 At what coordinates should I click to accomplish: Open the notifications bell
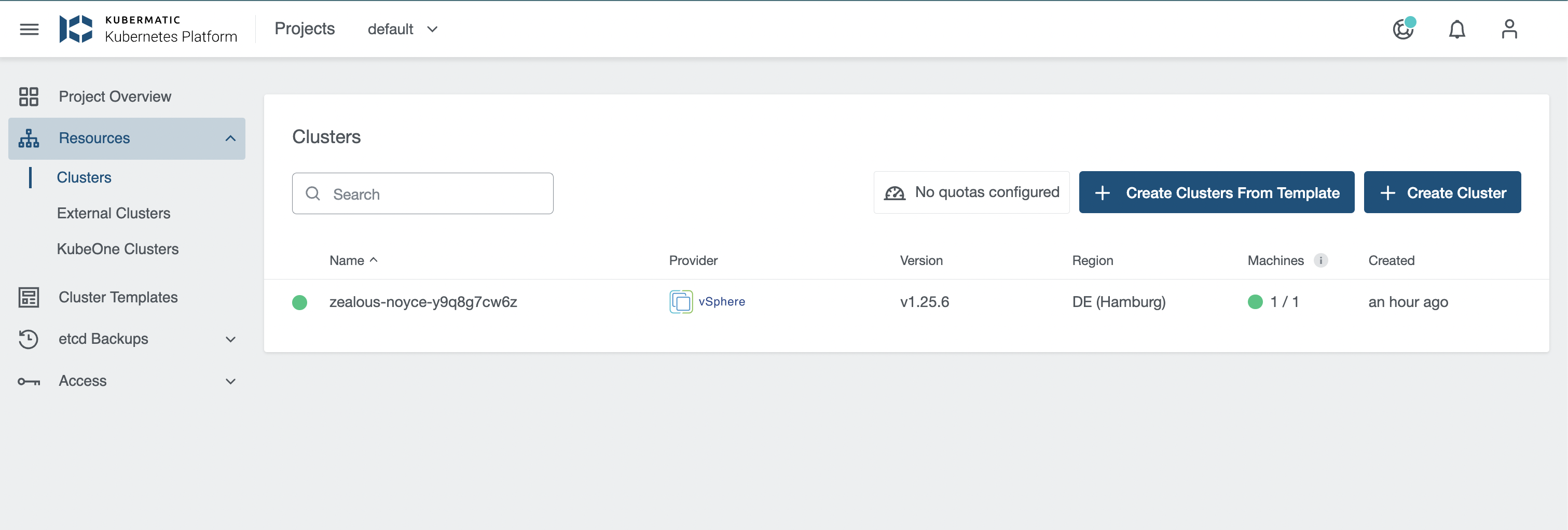point(1456,29)
